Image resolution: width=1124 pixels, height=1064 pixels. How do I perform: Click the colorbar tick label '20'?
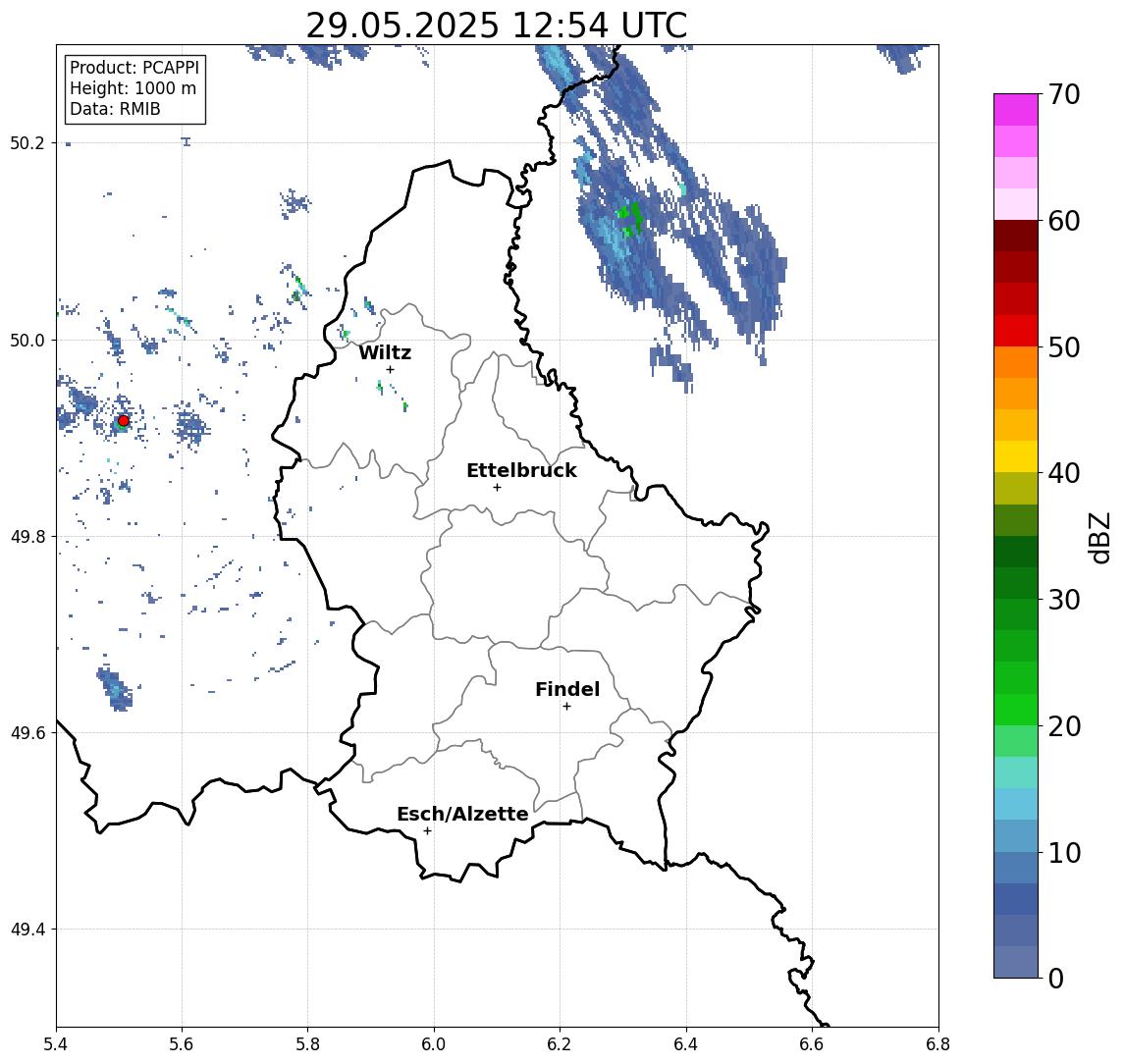pos(1064,726)
